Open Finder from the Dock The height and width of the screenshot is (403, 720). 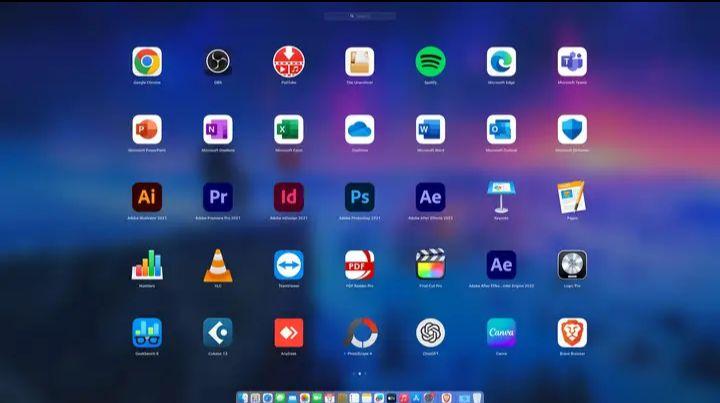243,397
